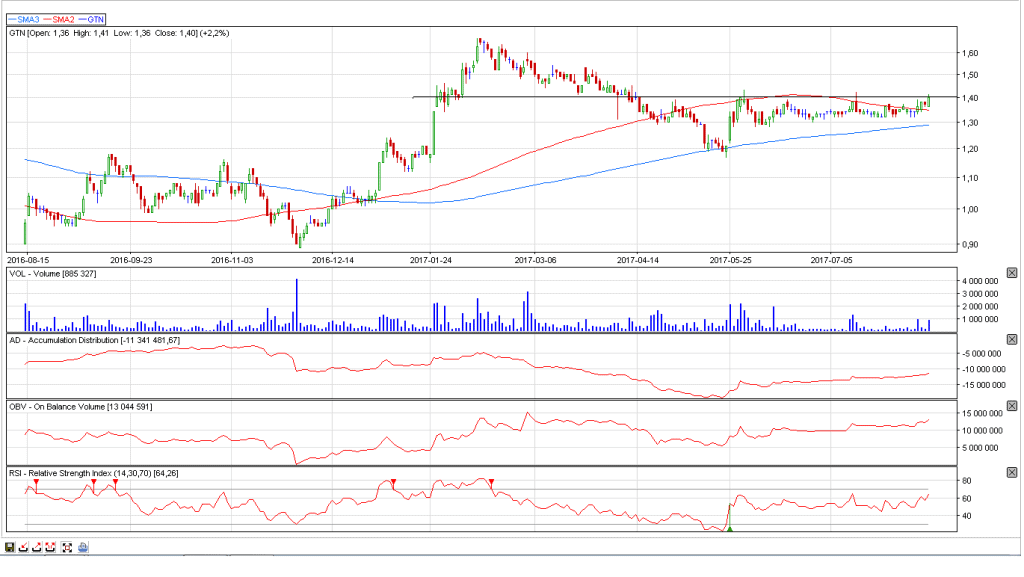The height and width of the screenshot is (577, 1024).
Task: Close the Volume indicator panel
Action: click(x=1012, y=273)
